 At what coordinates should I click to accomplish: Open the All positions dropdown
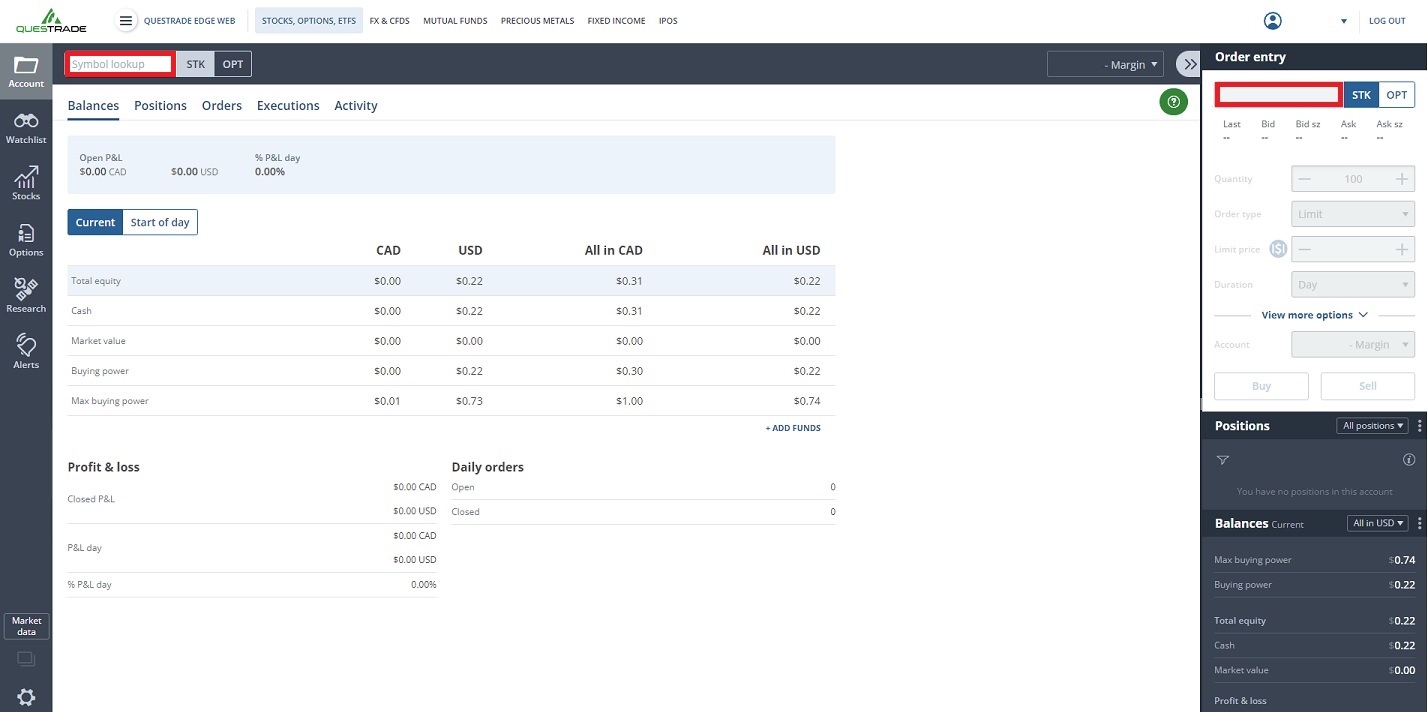(1372, 426)
